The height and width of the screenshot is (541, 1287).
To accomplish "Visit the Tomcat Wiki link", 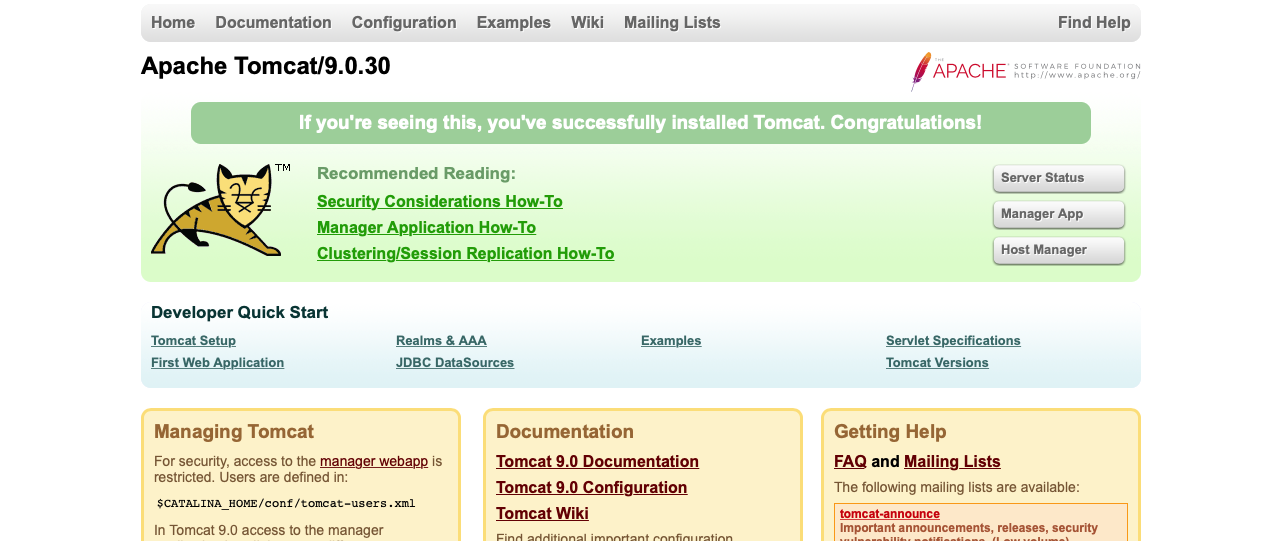I will point(542,514).
